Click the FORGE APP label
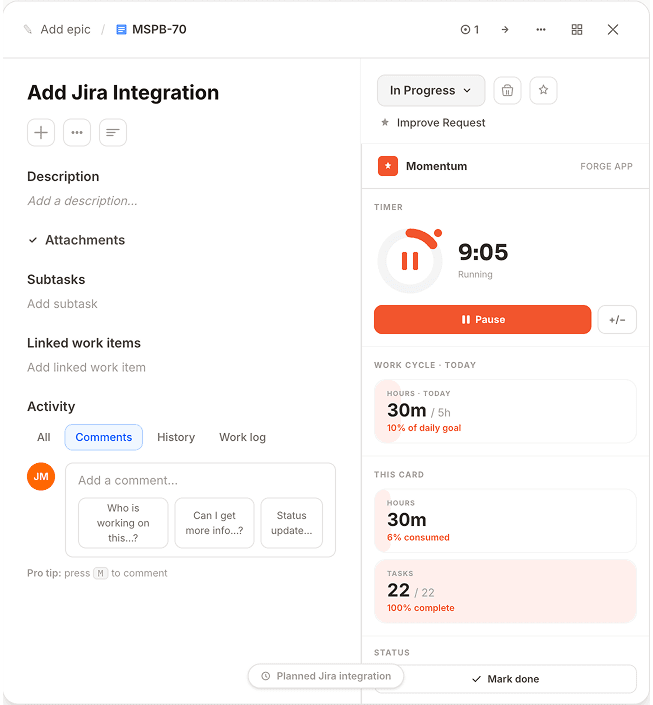Image resolution: width=653 pixels, height=705 pixels. tap(606, 166)
